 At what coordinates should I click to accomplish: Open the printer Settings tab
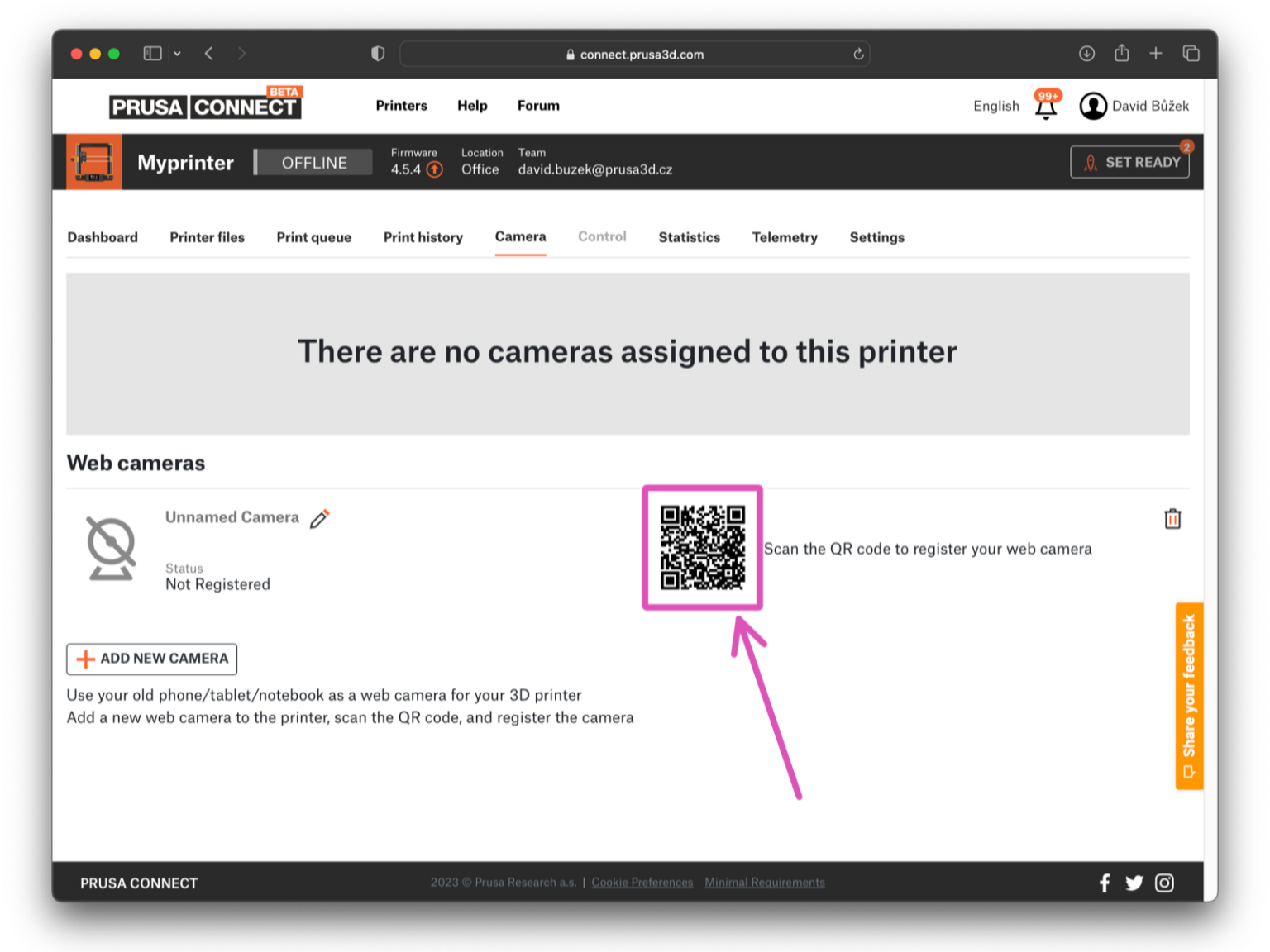[x=876, y=237]
